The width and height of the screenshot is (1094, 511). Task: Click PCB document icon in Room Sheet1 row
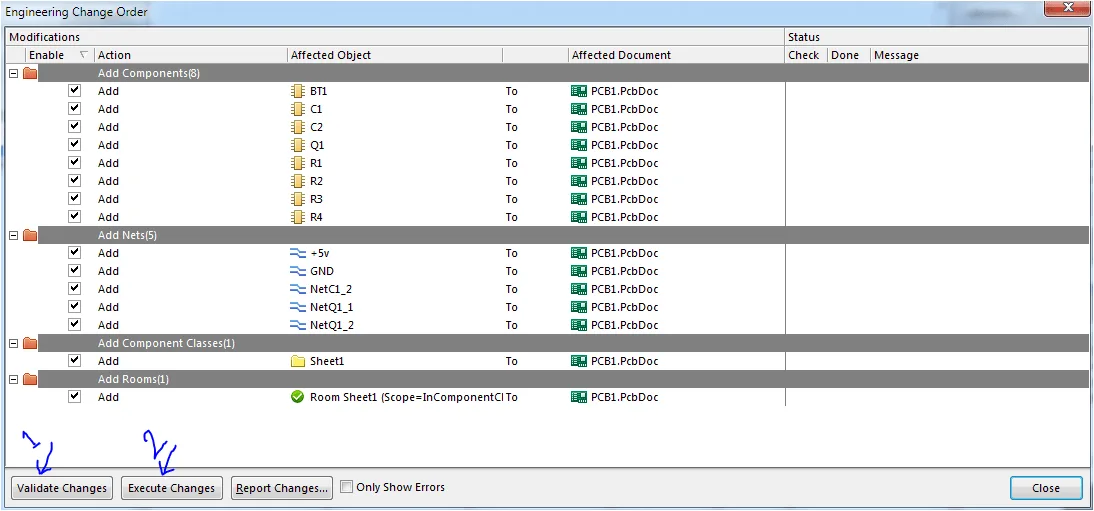click(578, 397)
